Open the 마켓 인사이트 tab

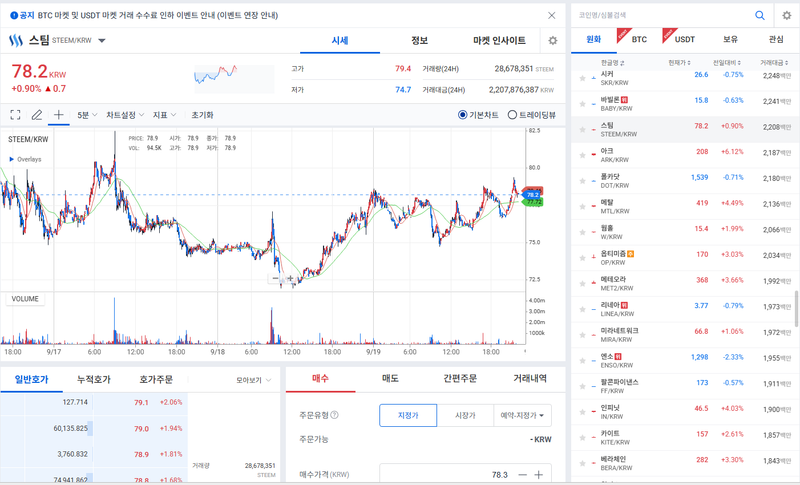(x=499, y=40)
